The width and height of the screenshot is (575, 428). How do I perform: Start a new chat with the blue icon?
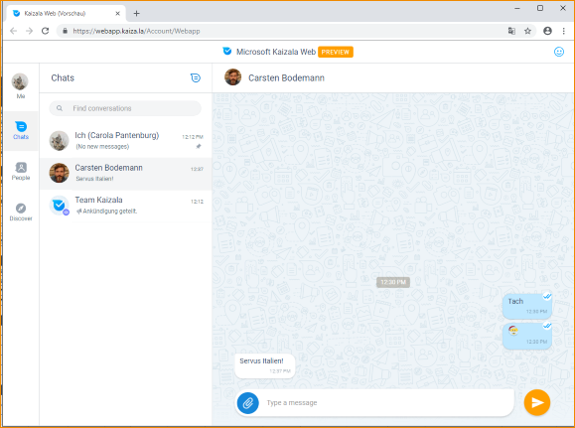click(195, 78)
